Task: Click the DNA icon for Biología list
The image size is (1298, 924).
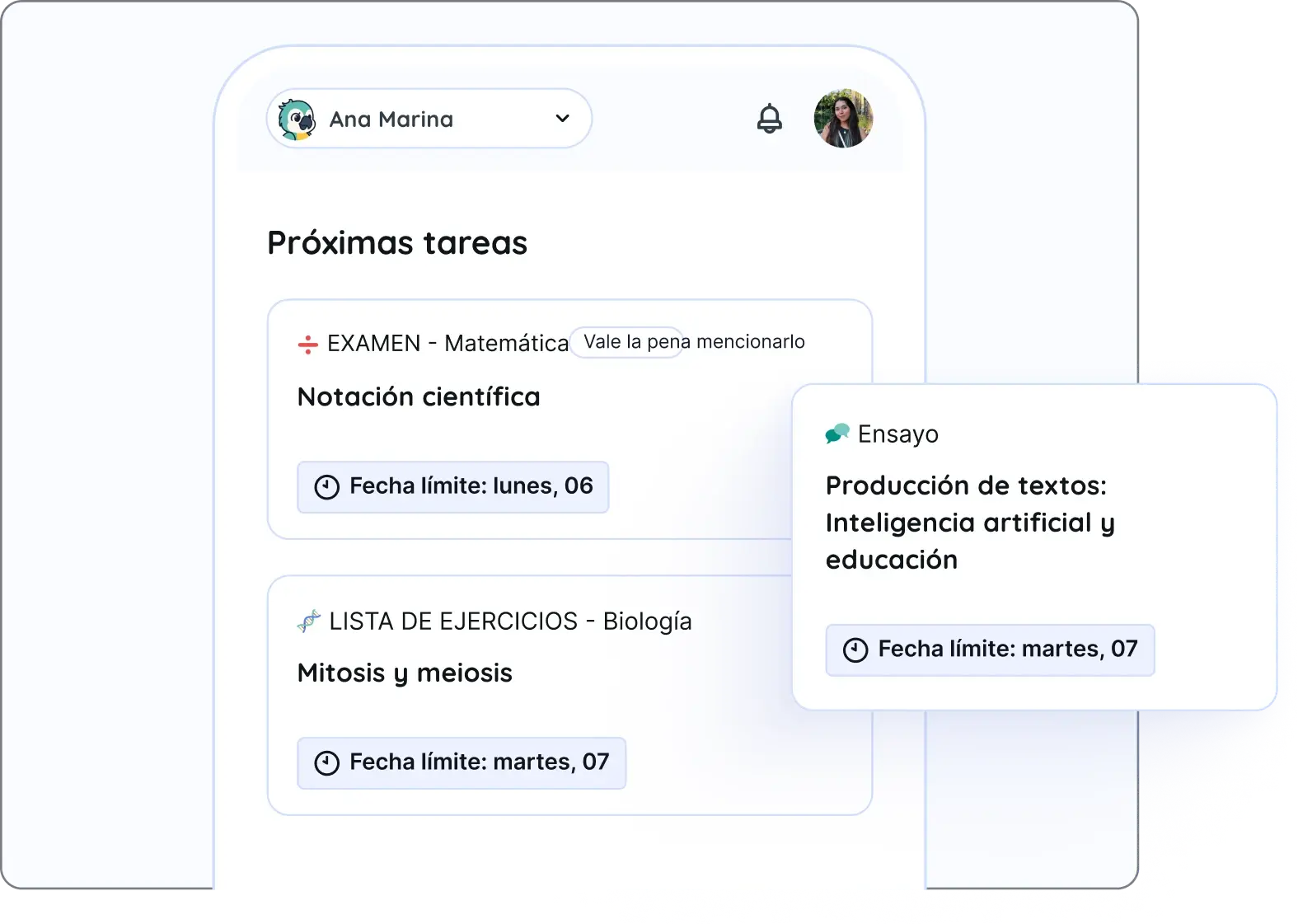Action: (x=308, y=621)
